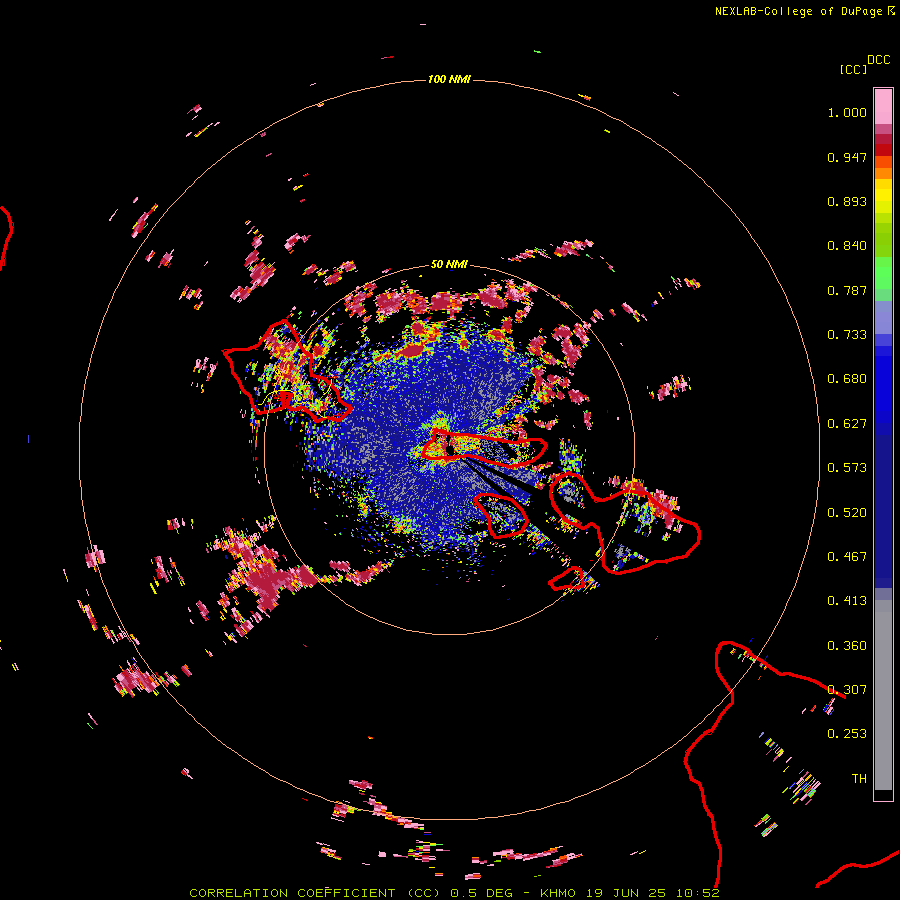Select the 0.467 legend value

(847, 557)
